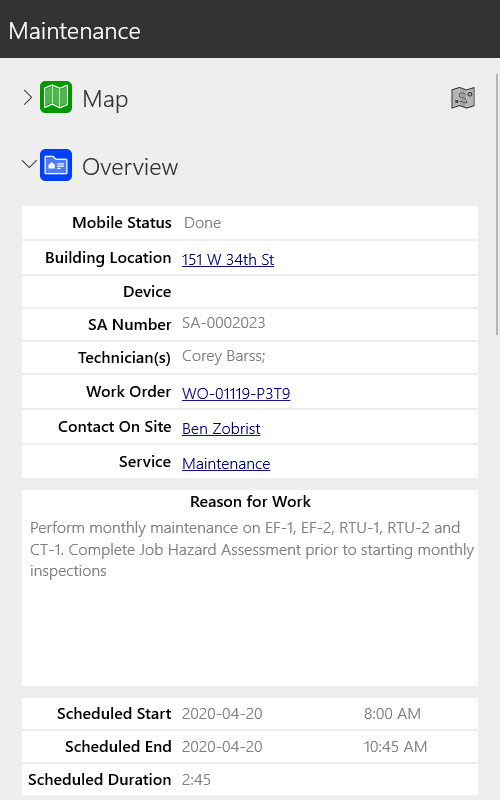Click the Scheduled Start time 8:00 AM
The image size is (500, 800).
tap(392, 713)
